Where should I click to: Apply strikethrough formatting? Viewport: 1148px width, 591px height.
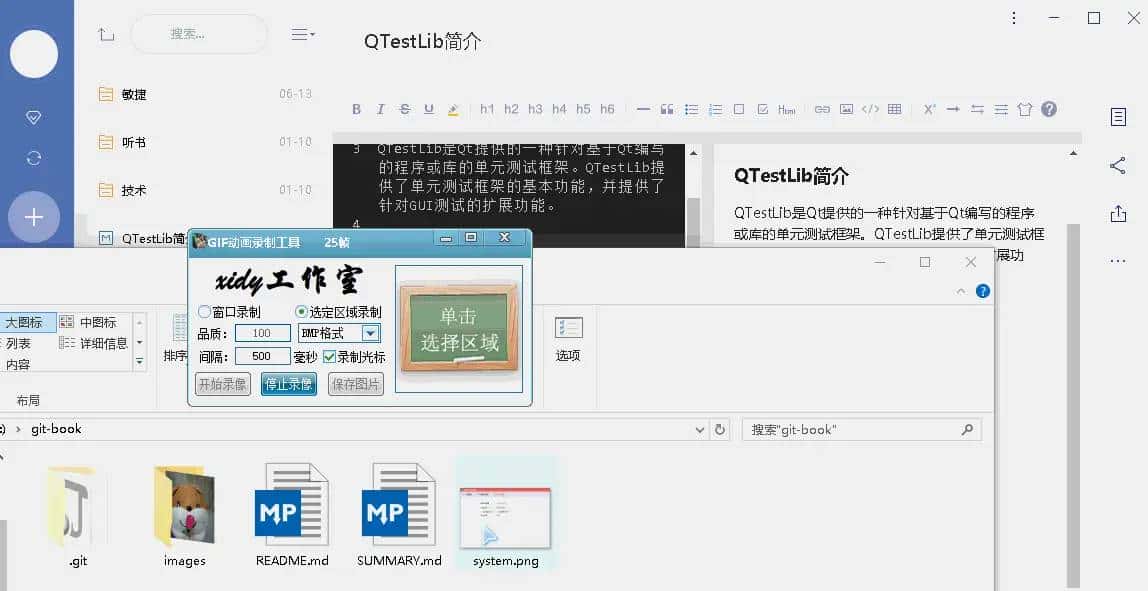pos(404,109)
